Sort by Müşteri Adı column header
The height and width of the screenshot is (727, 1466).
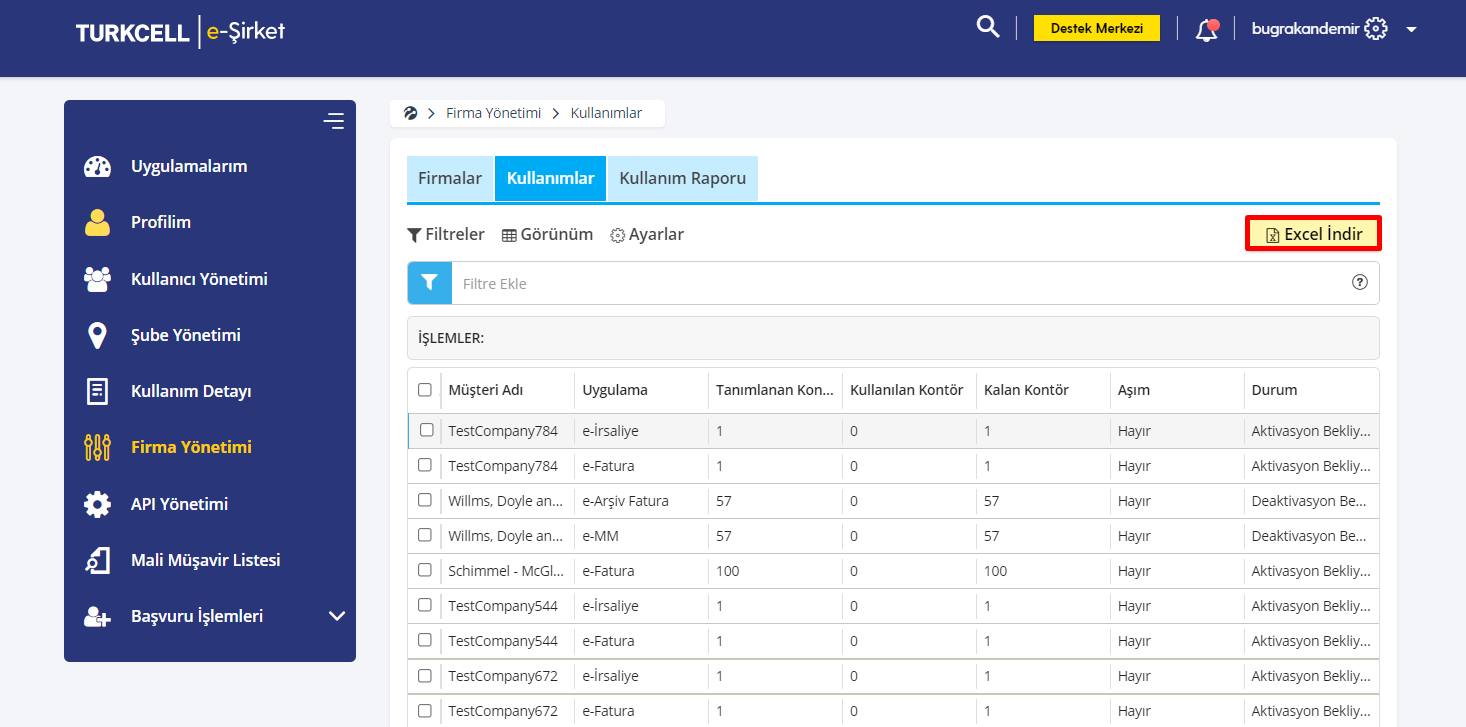coord(485,390)
